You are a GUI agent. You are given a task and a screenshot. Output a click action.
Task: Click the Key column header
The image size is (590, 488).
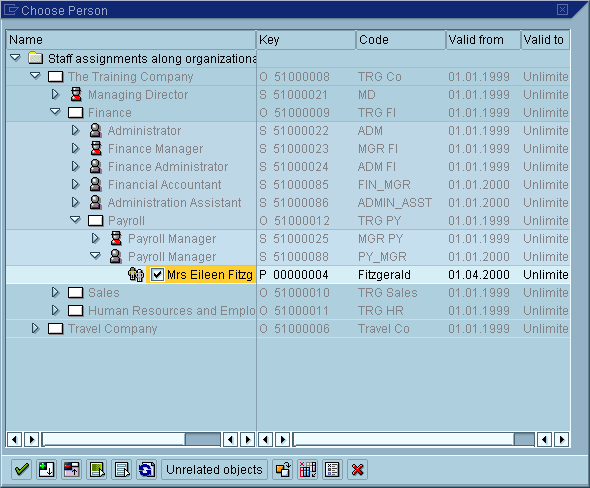tap(306, 40)
